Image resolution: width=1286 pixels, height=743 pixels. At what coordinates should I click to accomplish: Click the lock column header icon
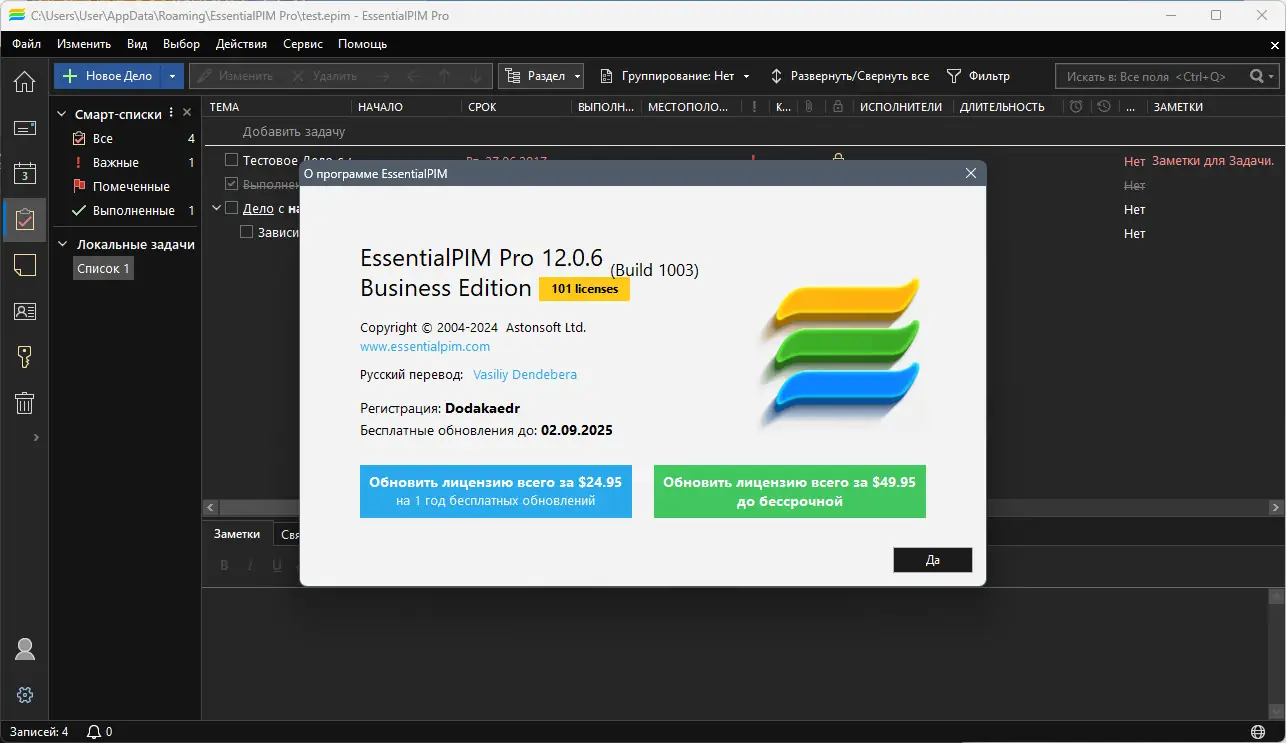[x=838, y=107]
